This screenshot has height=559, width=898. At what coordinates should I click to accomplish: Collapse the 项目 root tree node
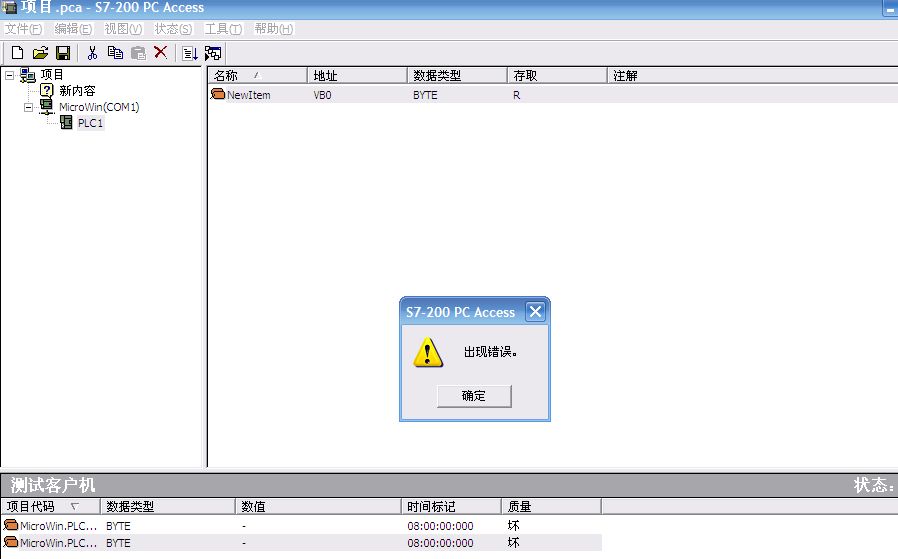(9, 75)
